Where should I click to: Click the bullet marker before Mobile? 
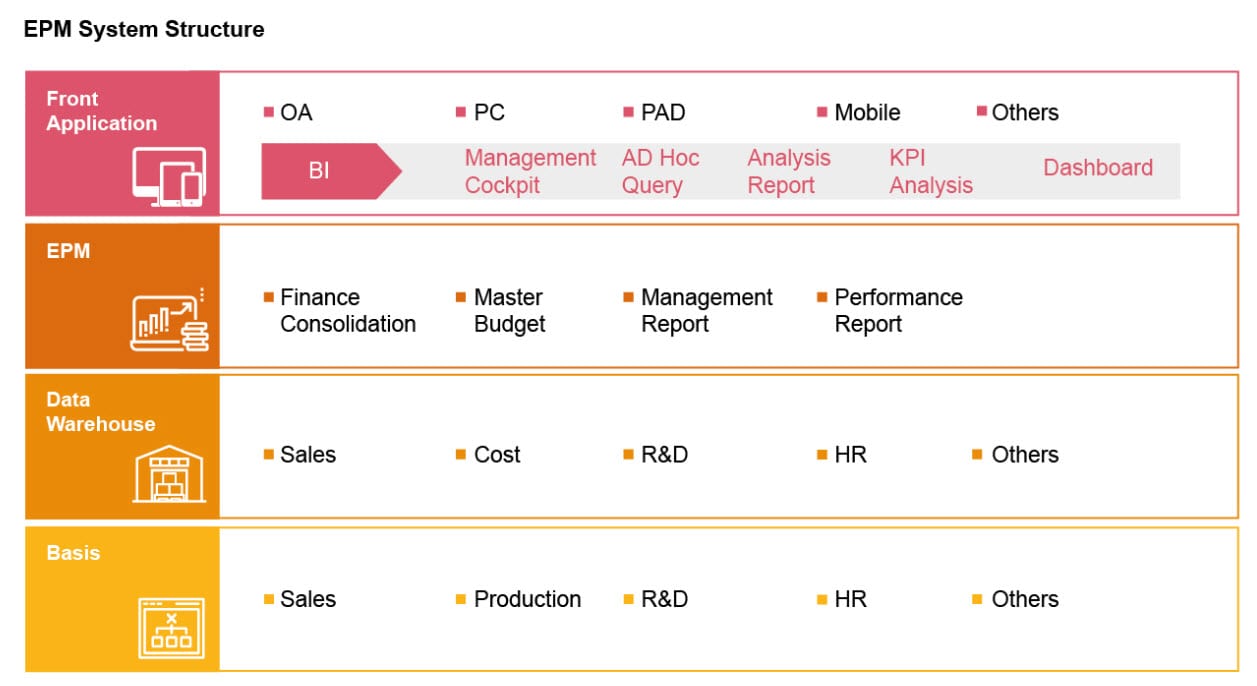pyautogui.click(x=820, y=113)
